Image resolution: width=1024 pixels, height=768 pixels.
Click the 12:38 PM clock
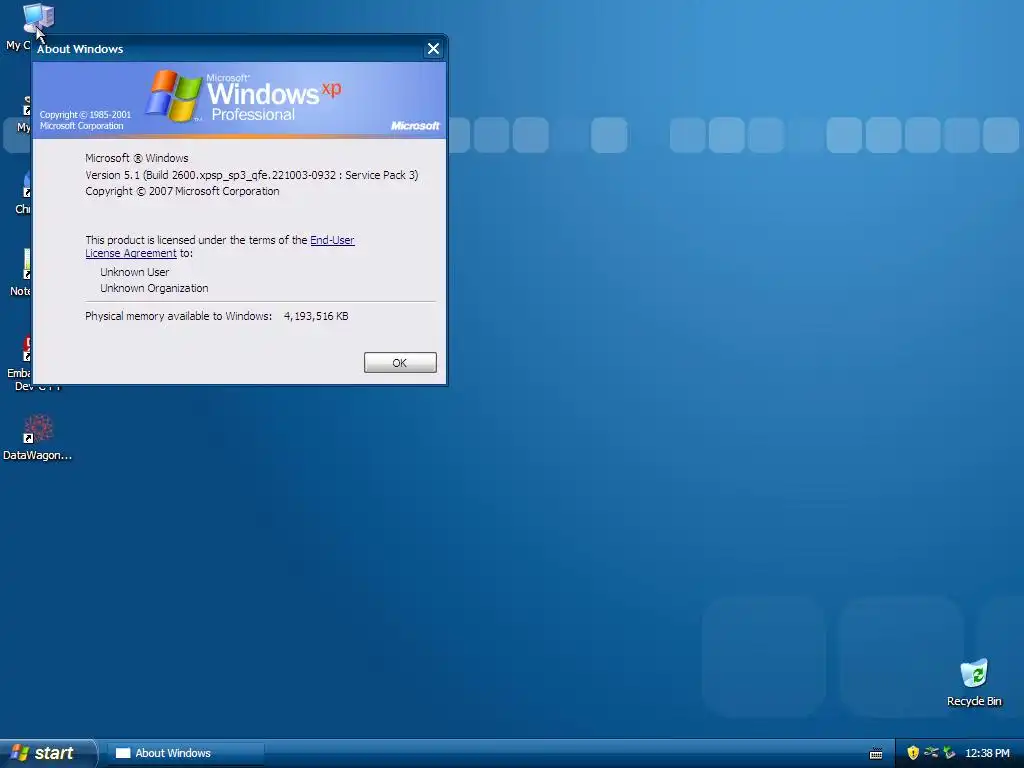pyautogui.click(x=987, y=753)
